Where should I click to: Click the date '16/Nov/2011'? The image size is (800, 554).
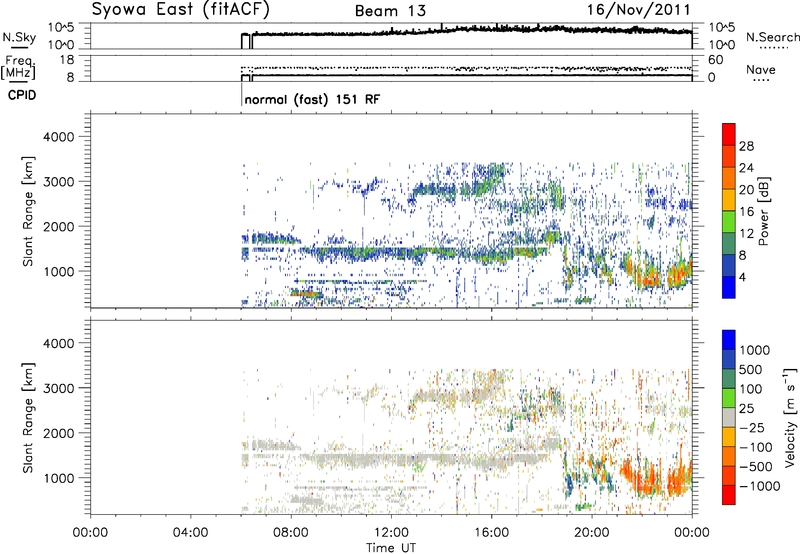point(638,10)
